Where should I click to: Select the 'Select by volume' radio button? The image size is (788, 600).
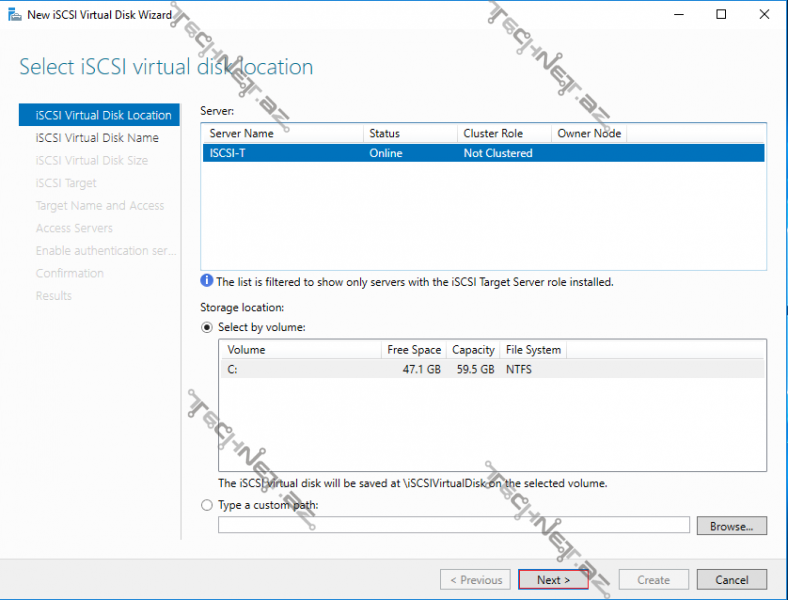[x=207, y=327]
